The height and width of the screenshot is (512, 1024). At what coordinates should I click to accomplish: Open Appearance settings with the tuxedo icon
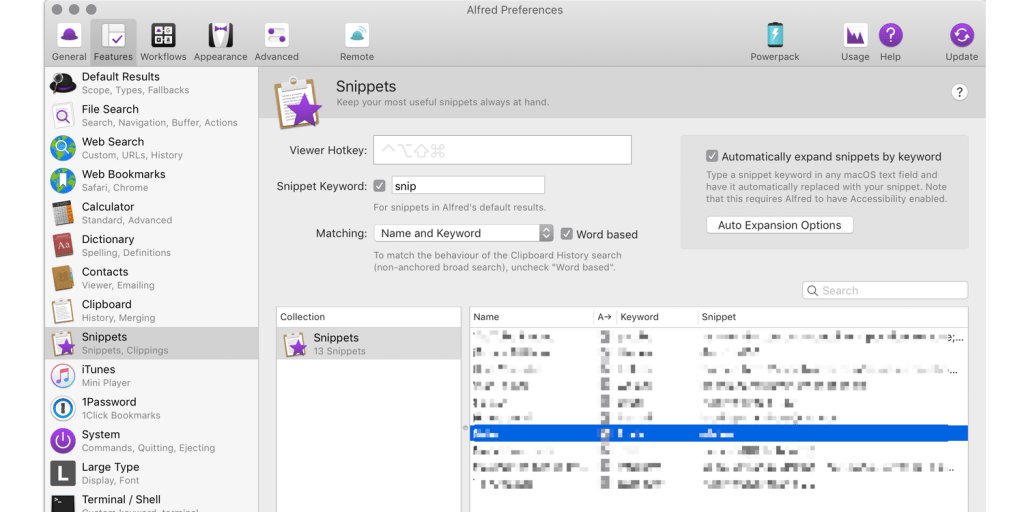coord(220,42)
